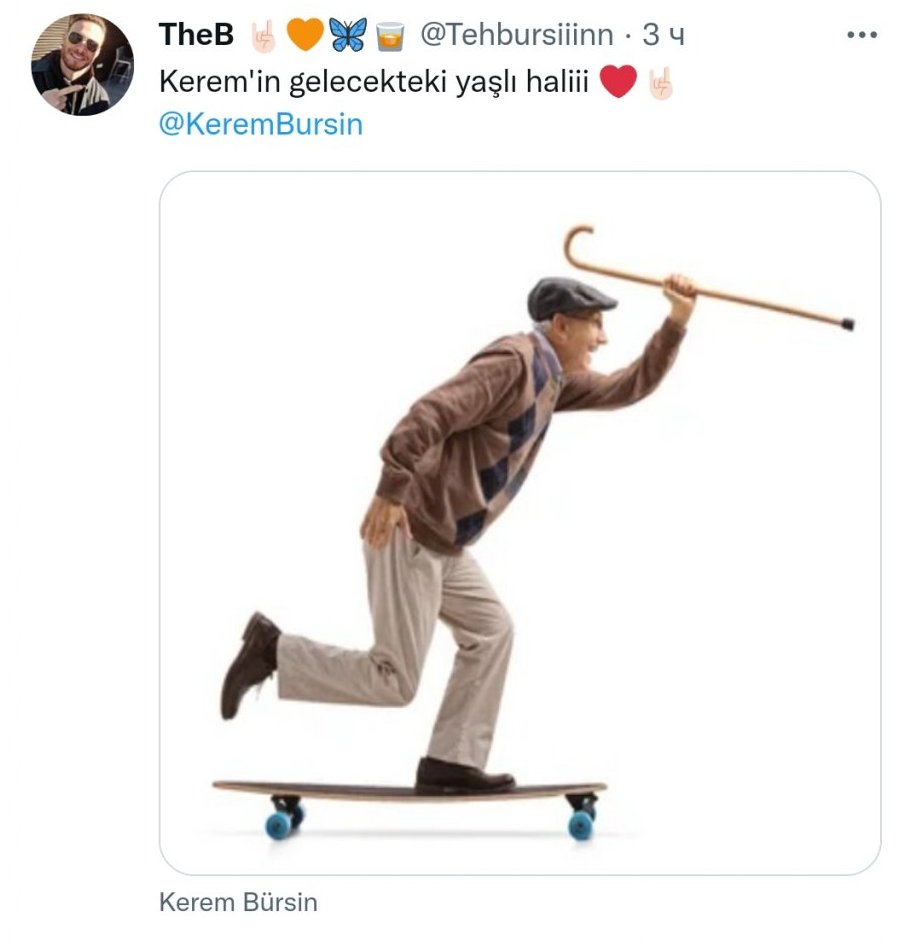Click the rock hand emoji beside TheB

[x=262, y=36]
